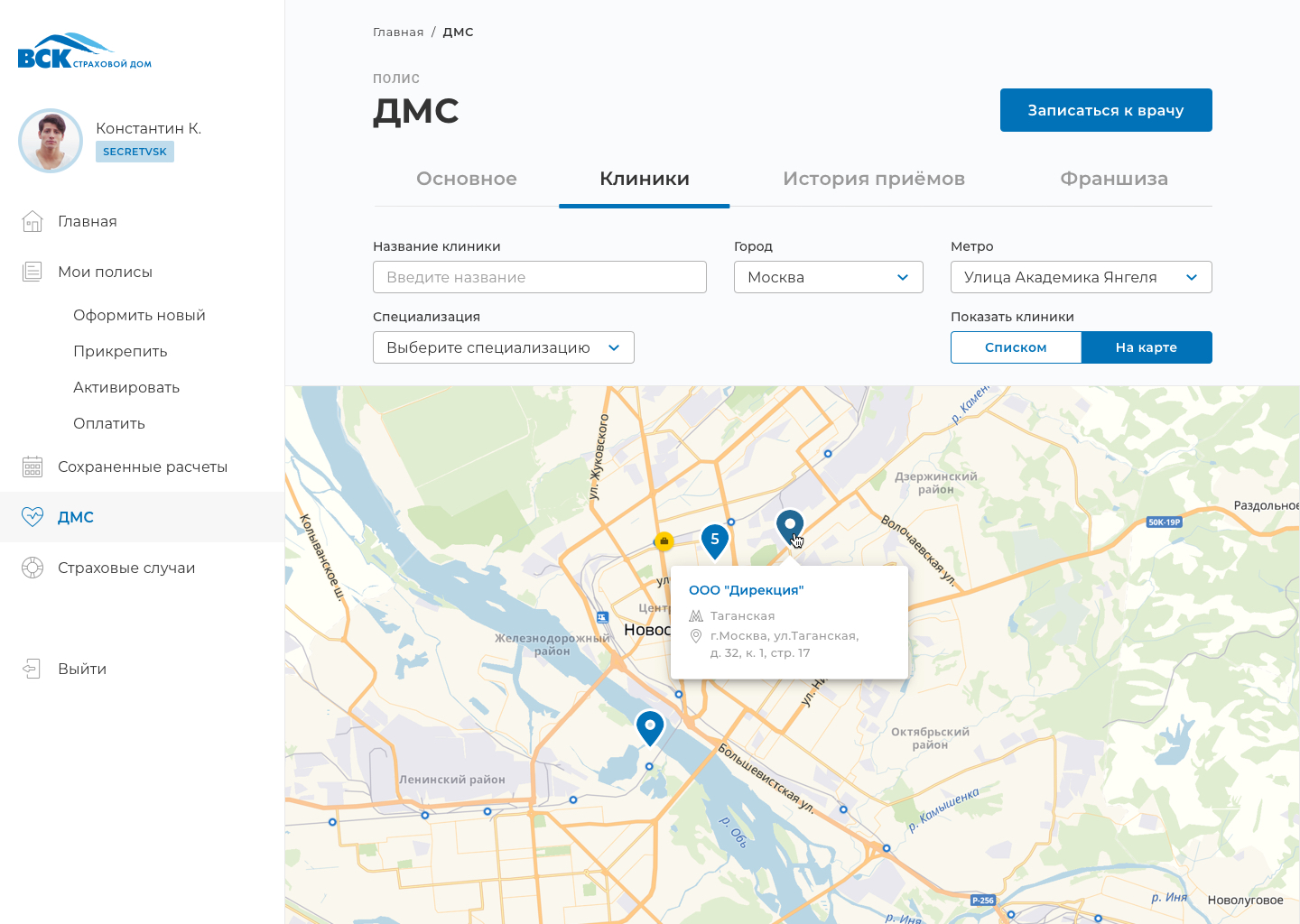Click the Ленинский район map label
The height and width of the screenshot is (924, 1300).
point(452,780)
